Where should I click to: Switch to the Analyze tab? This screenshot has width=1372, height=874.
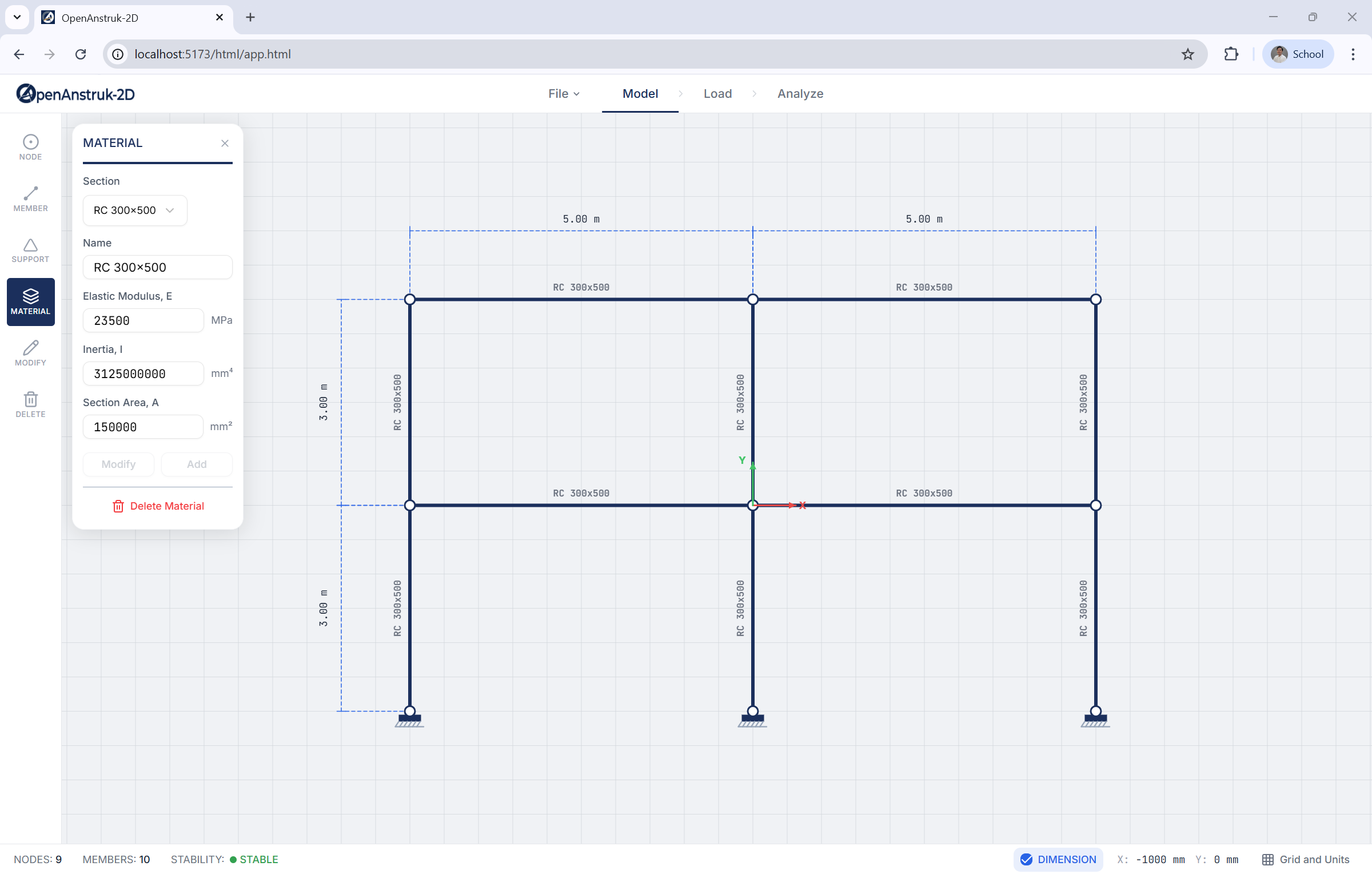click(800, 94)
